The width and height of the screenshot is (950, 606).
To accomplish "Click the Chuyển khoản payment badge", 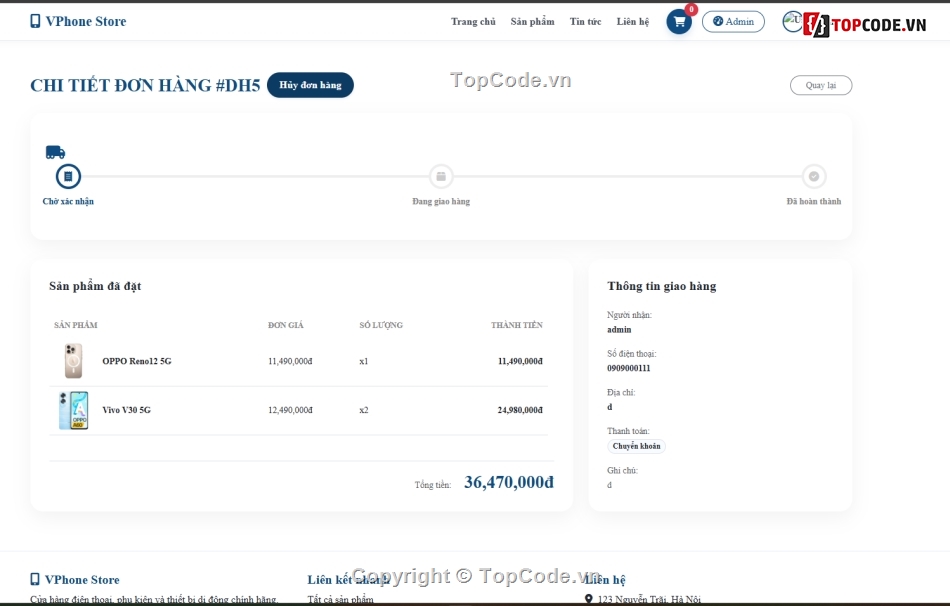I will point(636,446).
